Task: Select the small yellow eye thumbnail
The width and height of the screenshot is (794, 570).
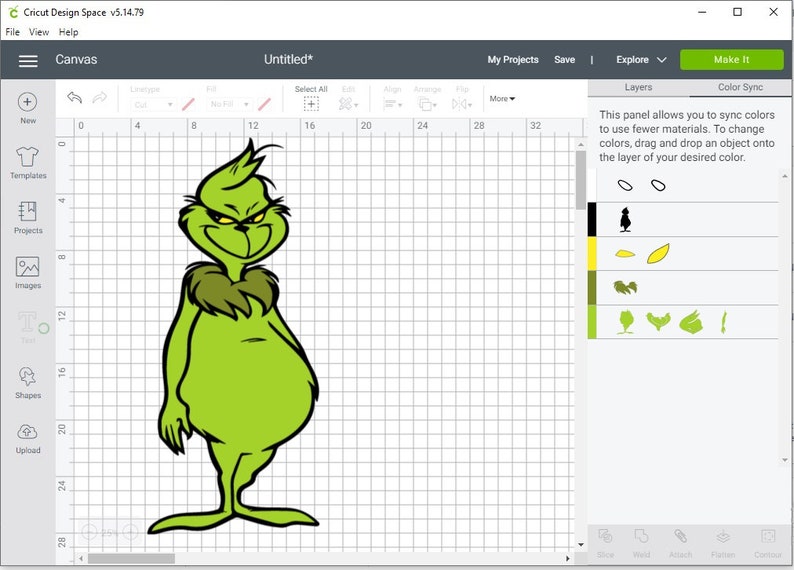Action: 625,254
